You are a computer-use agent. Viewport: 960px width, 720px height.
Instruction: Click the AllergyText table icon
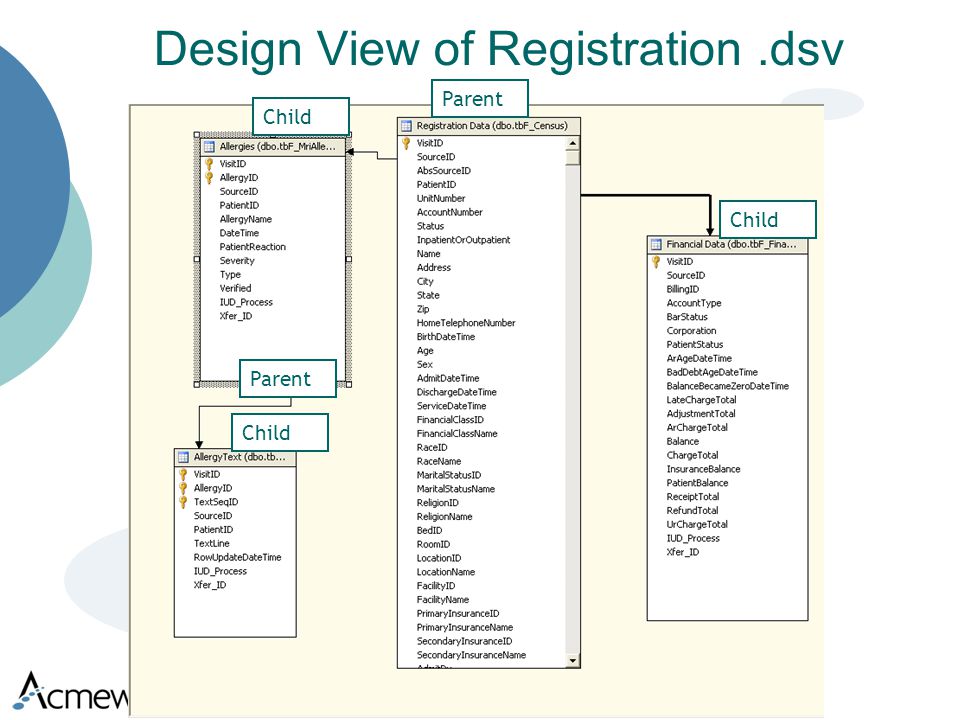tap(183, 457)
